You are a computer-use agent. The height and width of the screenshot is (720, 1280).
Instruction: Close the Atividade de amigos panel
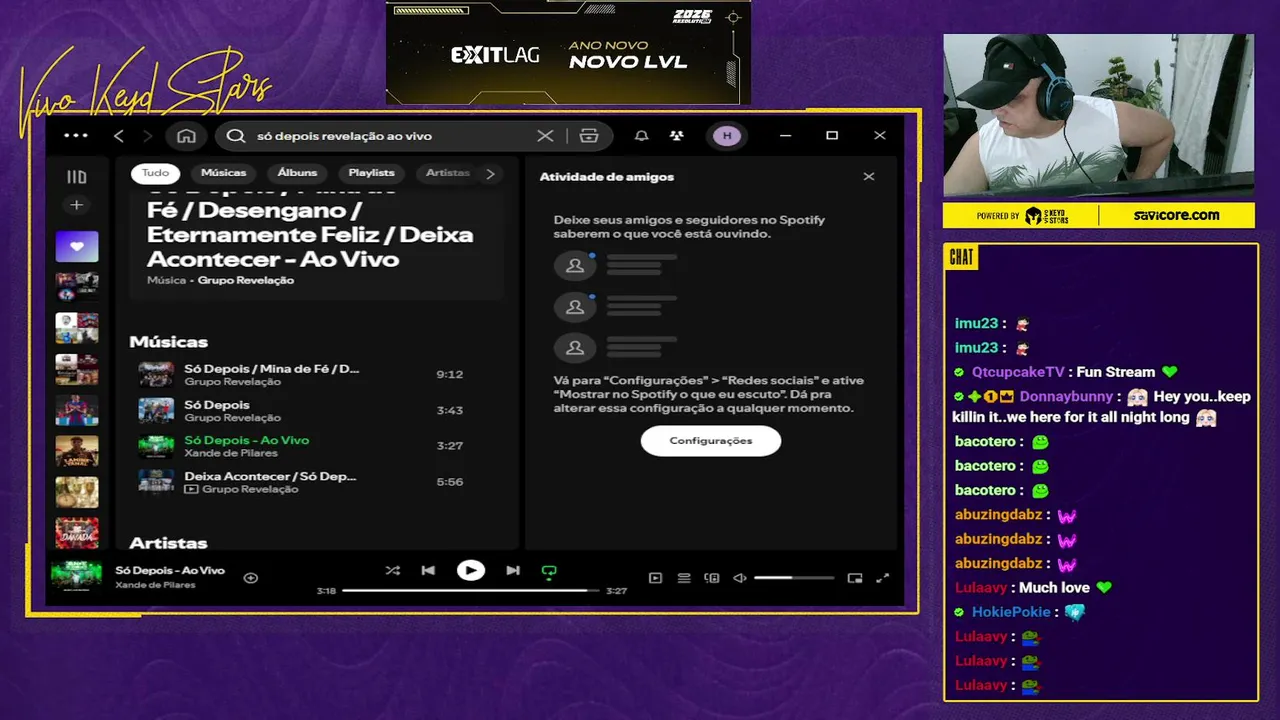(869, 176)
